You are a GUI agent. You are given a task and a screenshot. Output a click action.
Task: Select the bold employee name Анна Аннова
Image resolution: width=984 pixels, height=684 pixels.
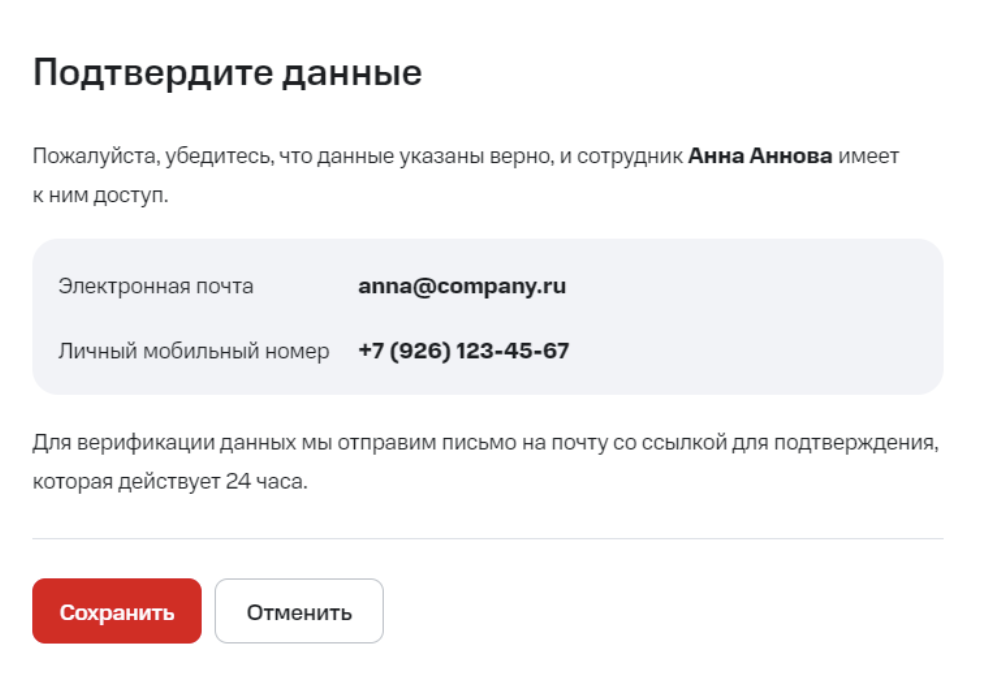point(760,157)
